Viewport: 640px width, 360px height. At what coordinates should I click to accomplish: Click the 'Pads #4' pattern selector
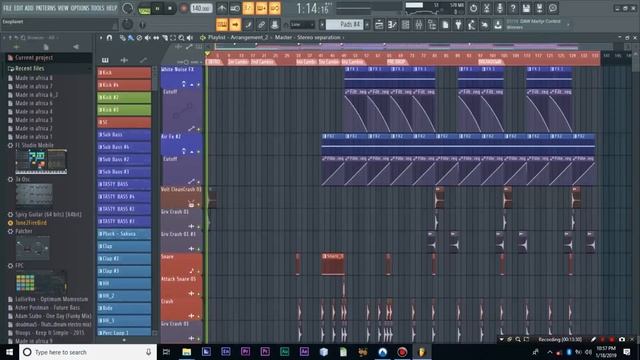point(345,25)
